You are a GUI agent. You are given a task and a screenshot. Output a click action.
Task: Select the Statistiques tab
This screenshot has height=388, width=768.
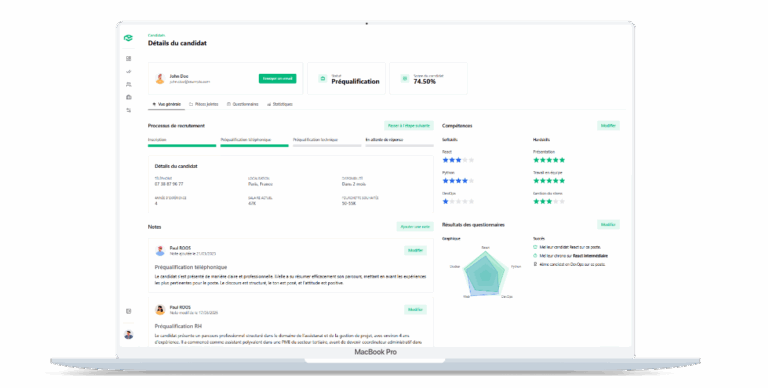click(280, 104)
